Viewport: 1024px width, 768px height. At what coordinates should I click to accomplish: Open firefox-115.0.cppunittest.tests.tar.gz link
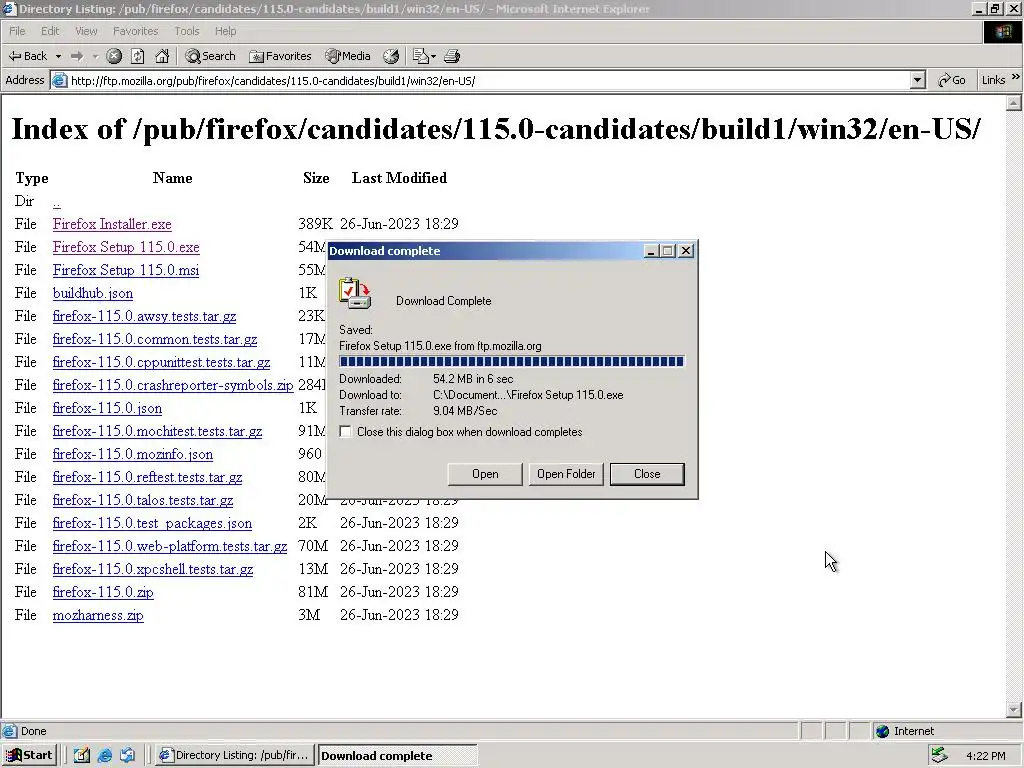pyautogui.click(x=161, y=362)
